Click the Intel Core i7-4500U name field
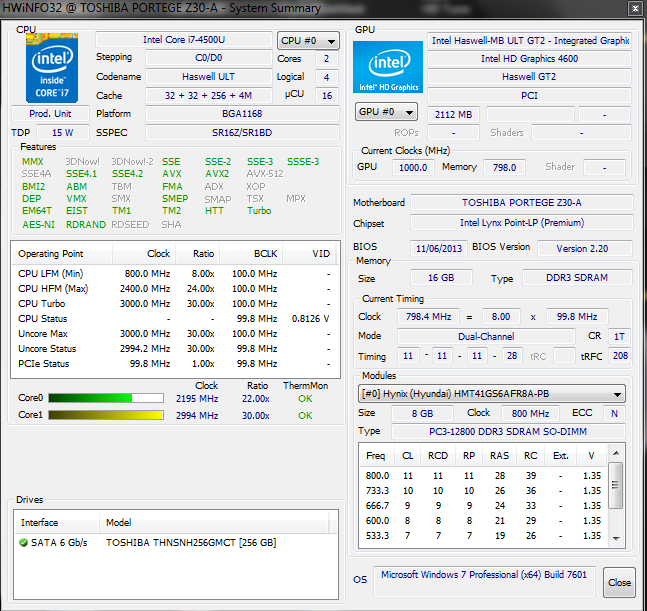Viewport: 647px width, 611px height. coord(184,40)
